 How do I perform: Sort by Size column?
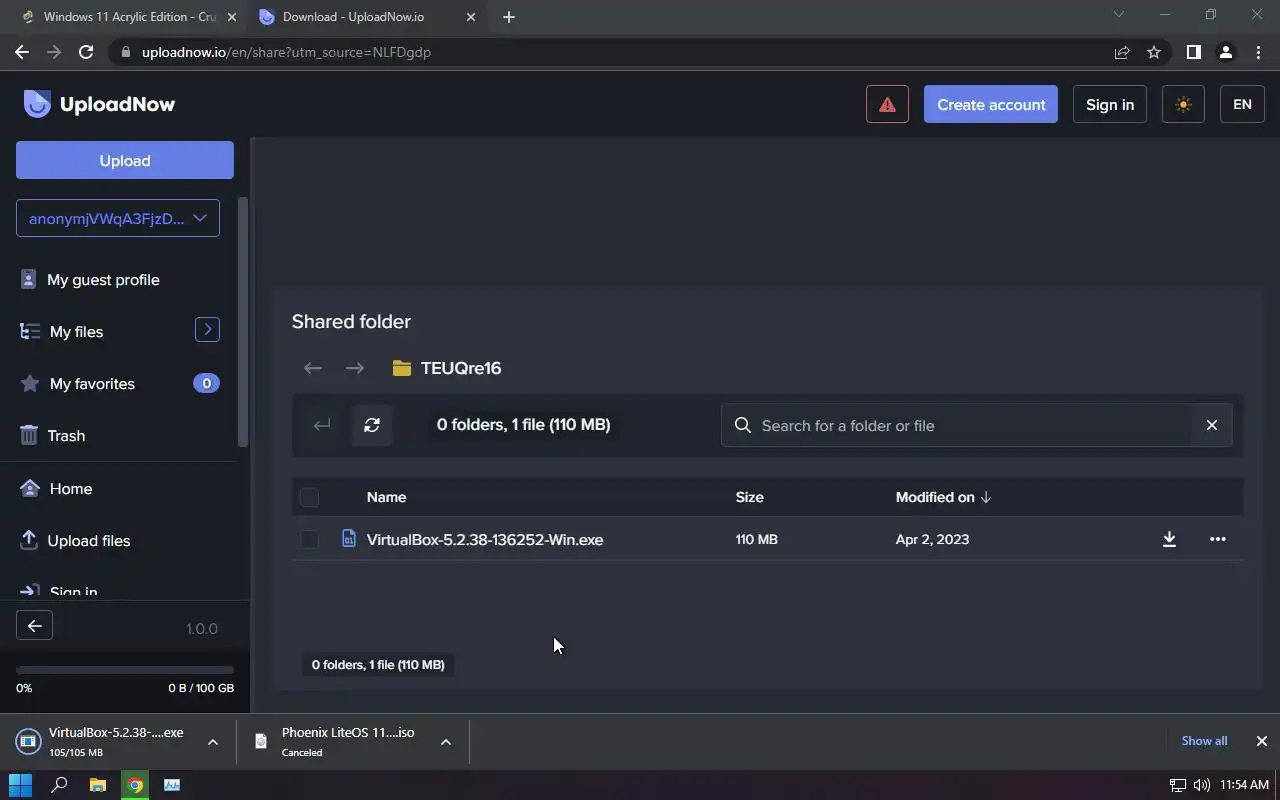(x=750, y=497)
